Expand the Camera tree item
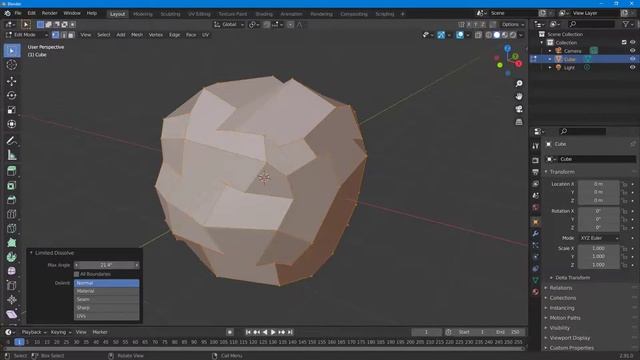 550,51
